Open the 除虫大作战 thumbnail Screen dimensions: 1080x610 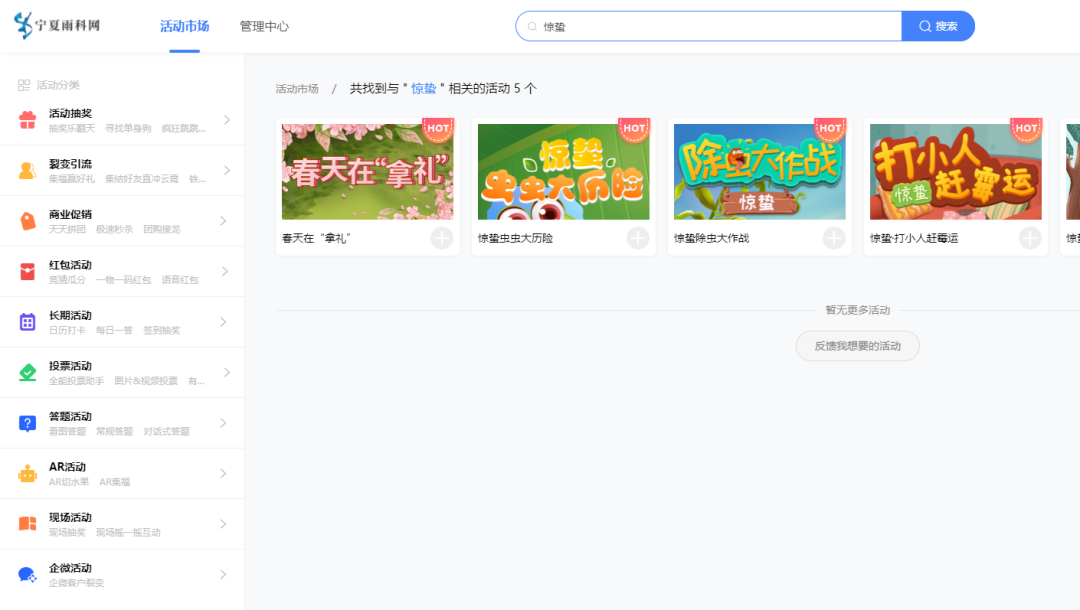pyautogui.click(x=760, y=172)
